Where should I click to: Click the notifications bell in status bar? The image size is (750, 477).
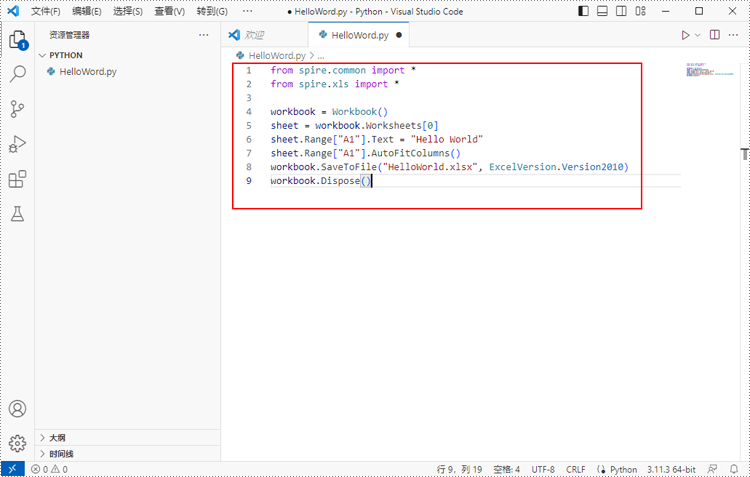(x=734, y=469)
